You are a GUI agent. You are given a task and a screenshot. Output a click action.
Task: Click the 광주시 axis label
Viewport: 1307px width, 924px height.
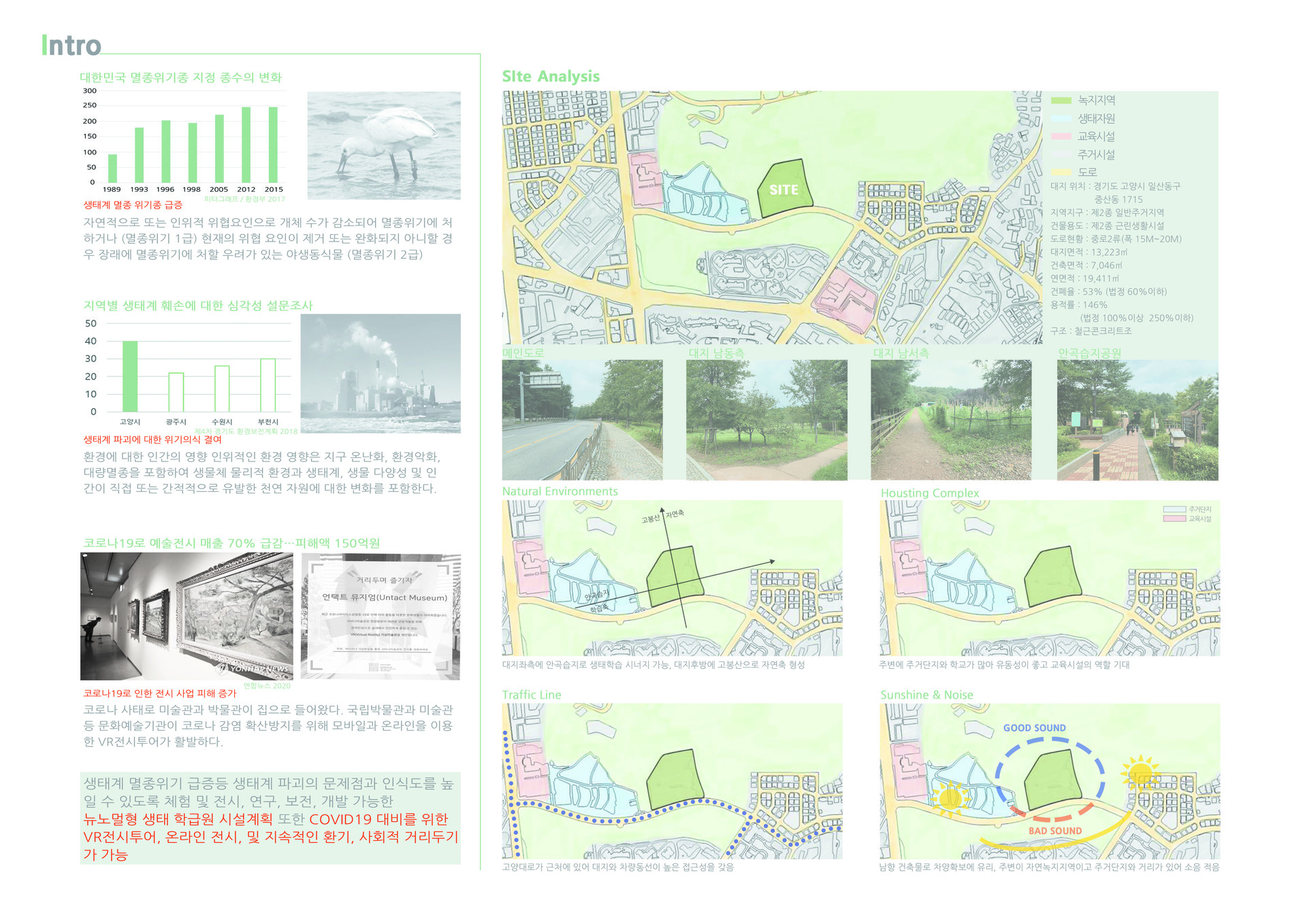pos(176,422)
